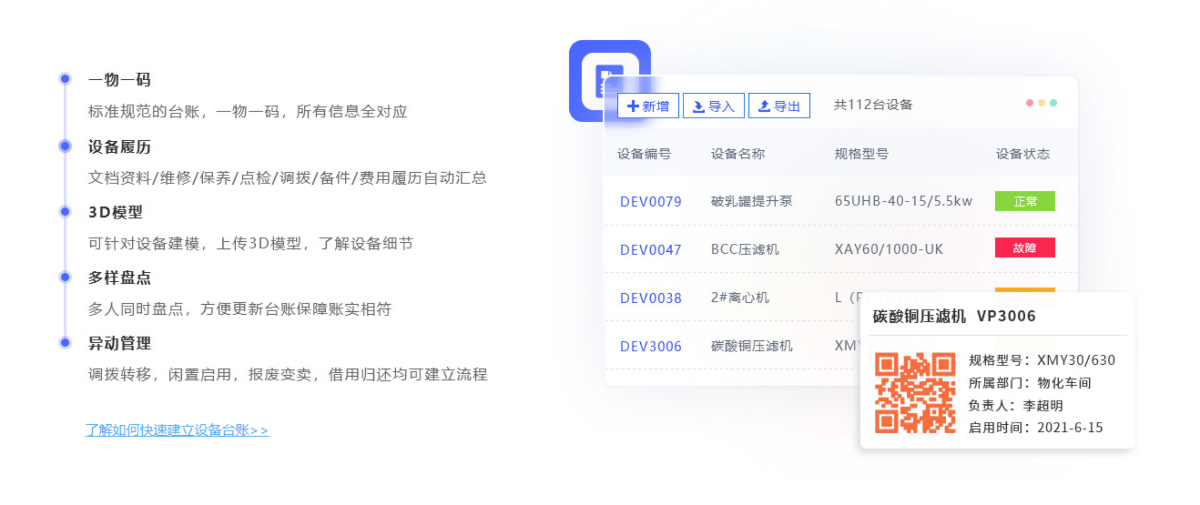Select the 设备履历 feature item
Image resolution: width=1200 pixels, height=505 pixels.
[119, 146]
